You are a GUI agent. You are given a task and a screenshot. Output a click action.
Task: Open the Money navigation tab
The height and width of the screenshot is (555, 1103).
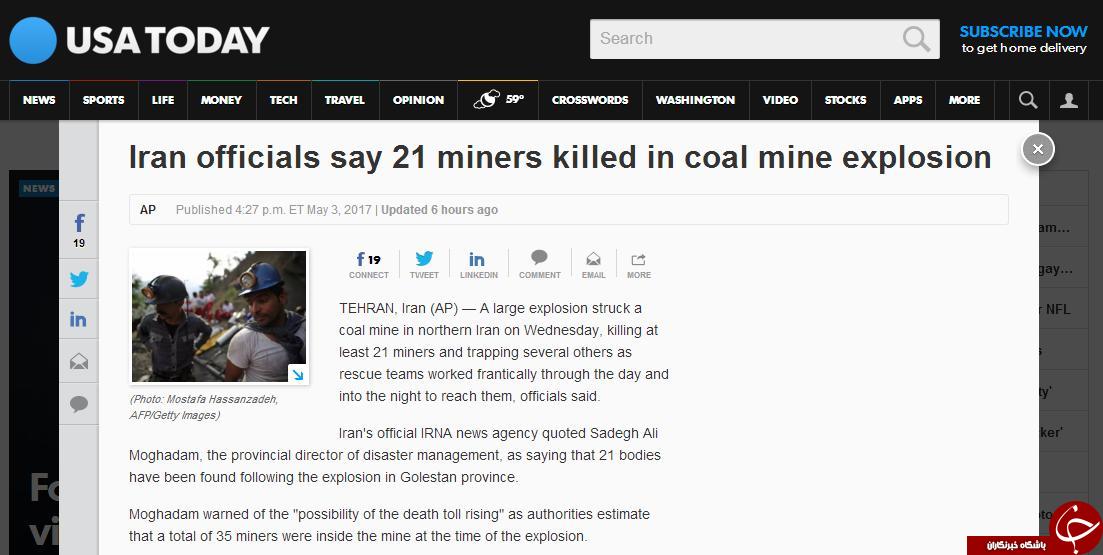[x=221, y=100]
